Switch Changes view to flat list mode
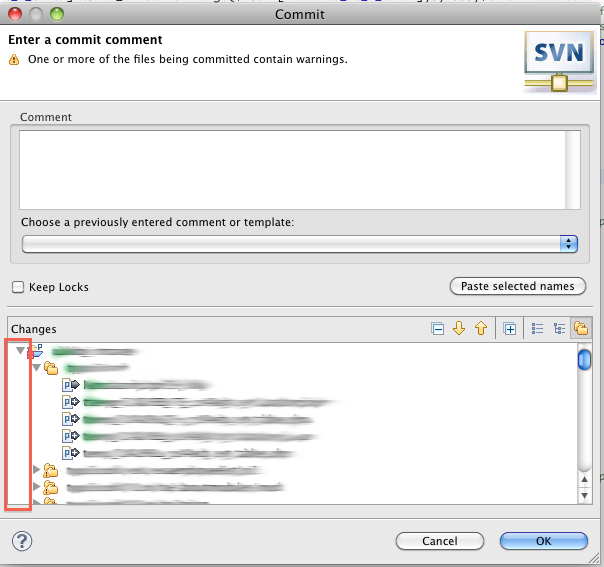The height and width of the screenshot is (567, 604). 537,329
